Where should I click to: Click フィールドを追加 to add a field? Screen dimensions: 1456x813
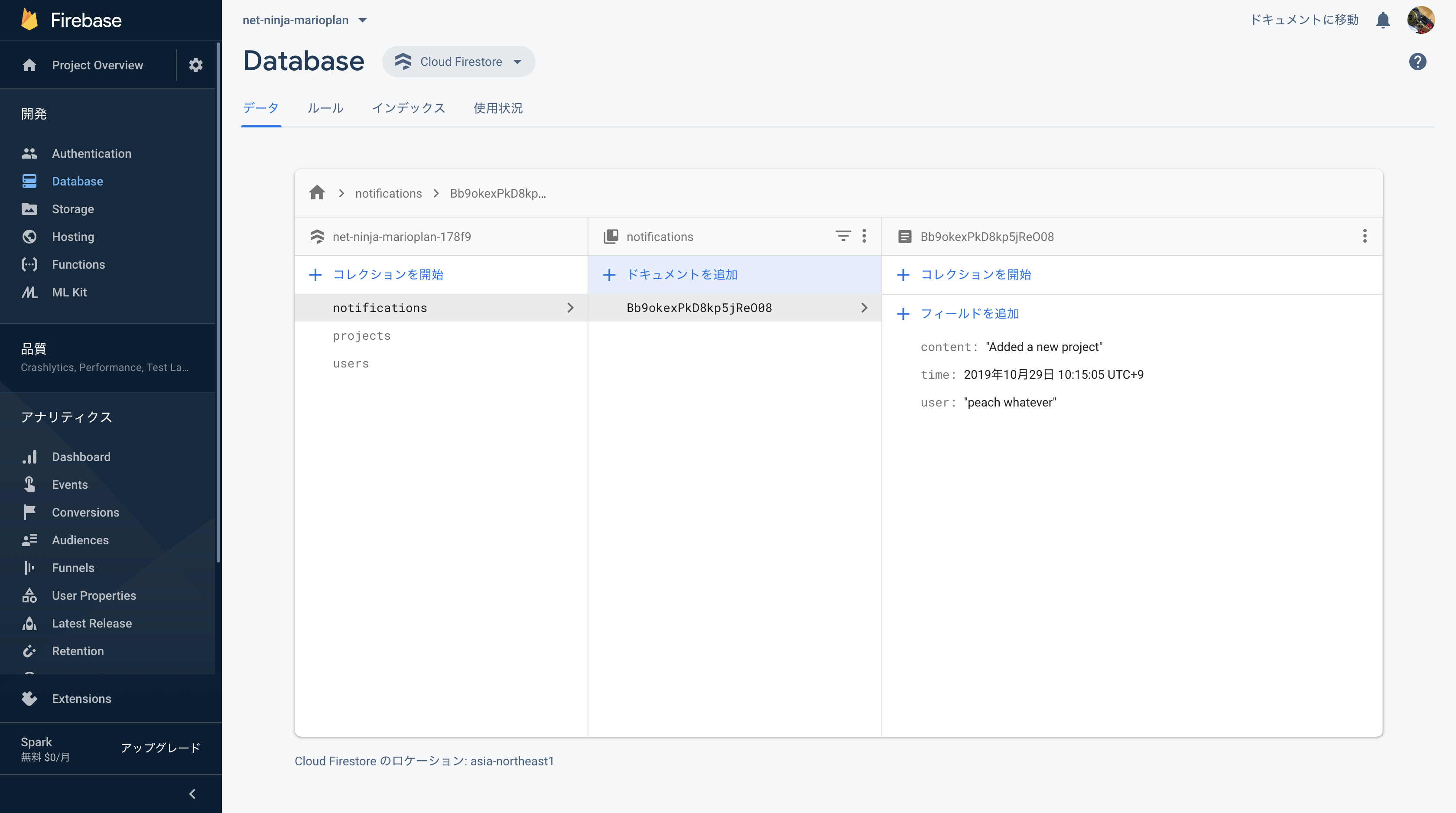(958, 313)
